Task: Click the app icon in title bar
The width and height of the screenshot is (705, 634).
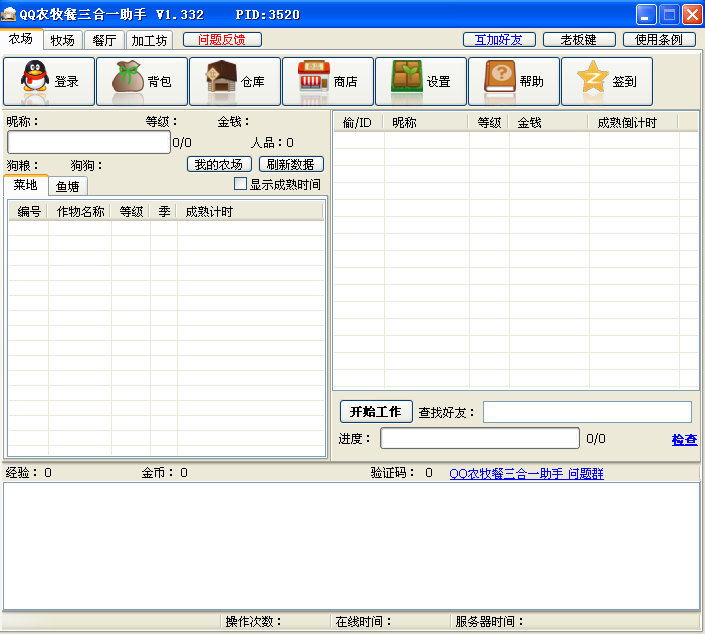Action: coord(9,15)
